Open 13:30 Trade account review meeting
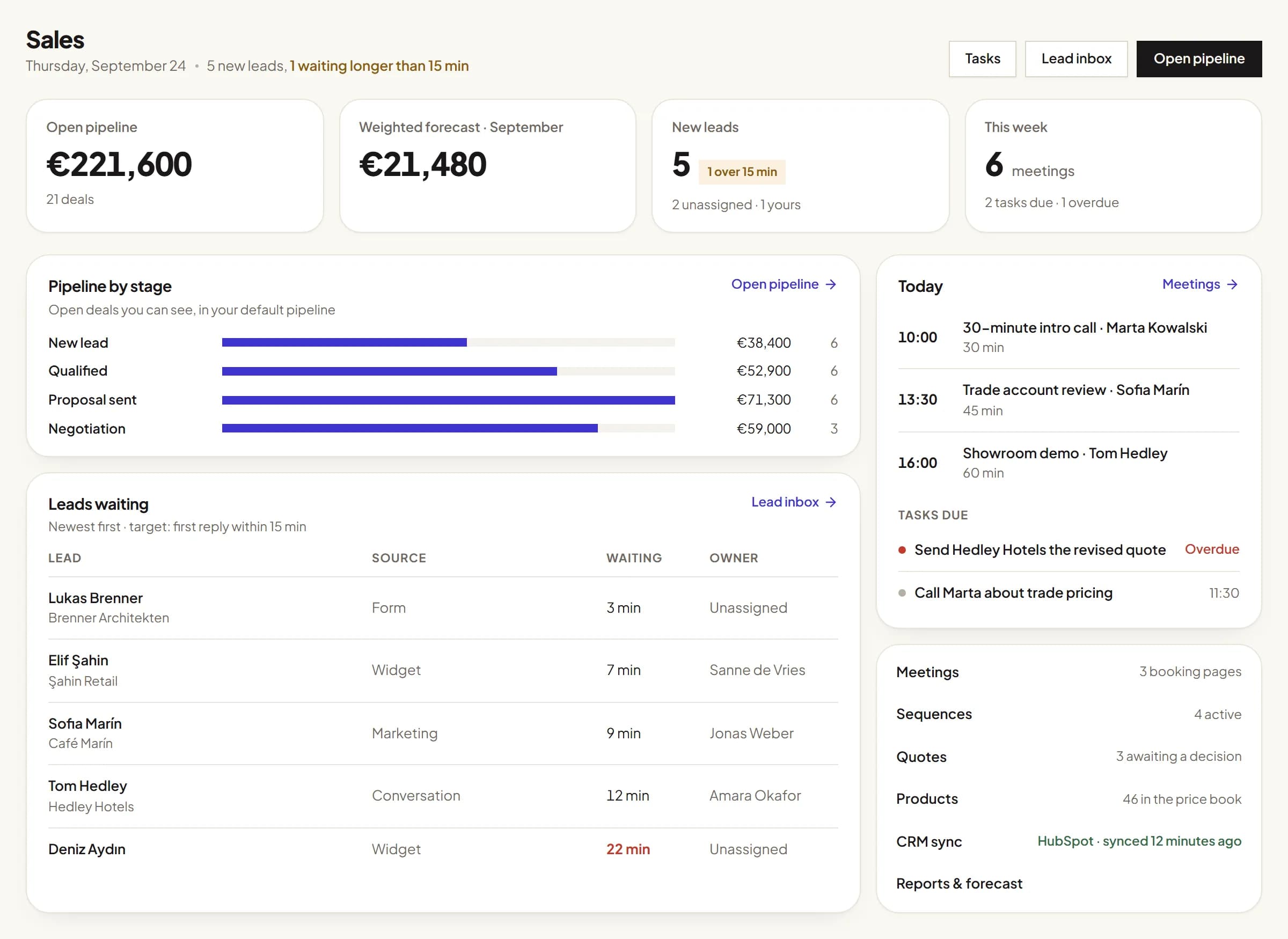Screen dimensions: 1288x939 1068,400
